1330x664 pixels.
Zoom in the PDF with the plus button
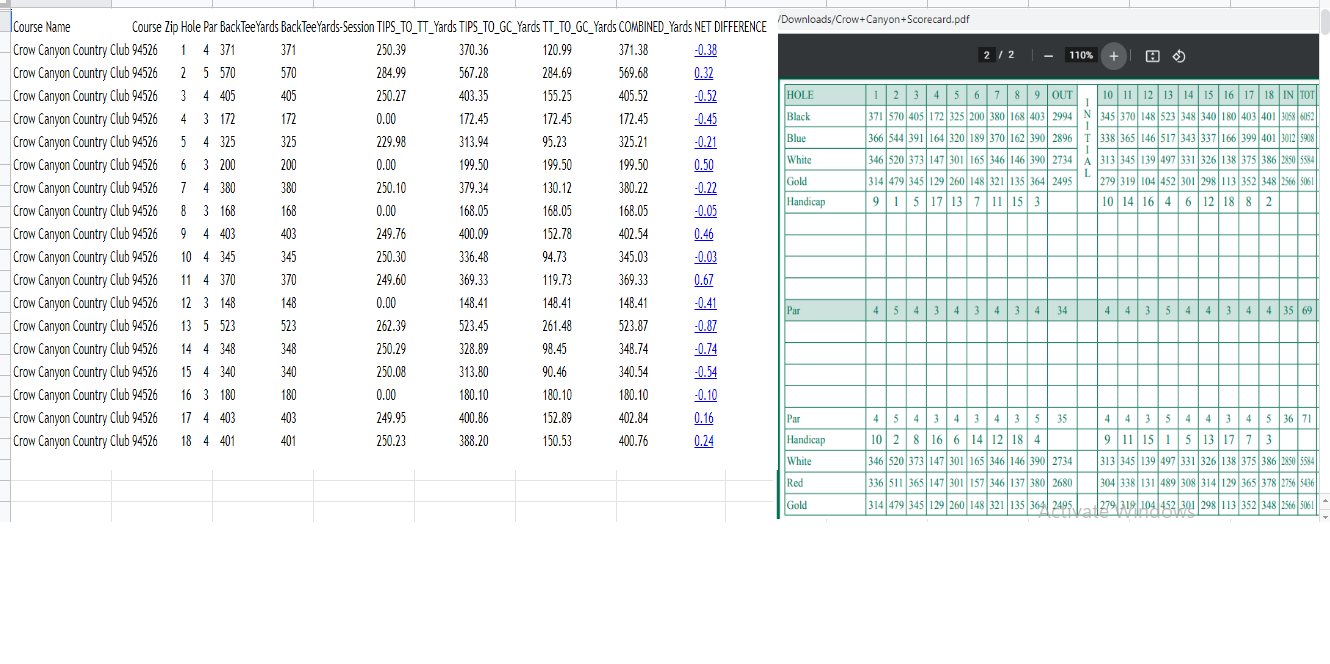coord(1114,56)
